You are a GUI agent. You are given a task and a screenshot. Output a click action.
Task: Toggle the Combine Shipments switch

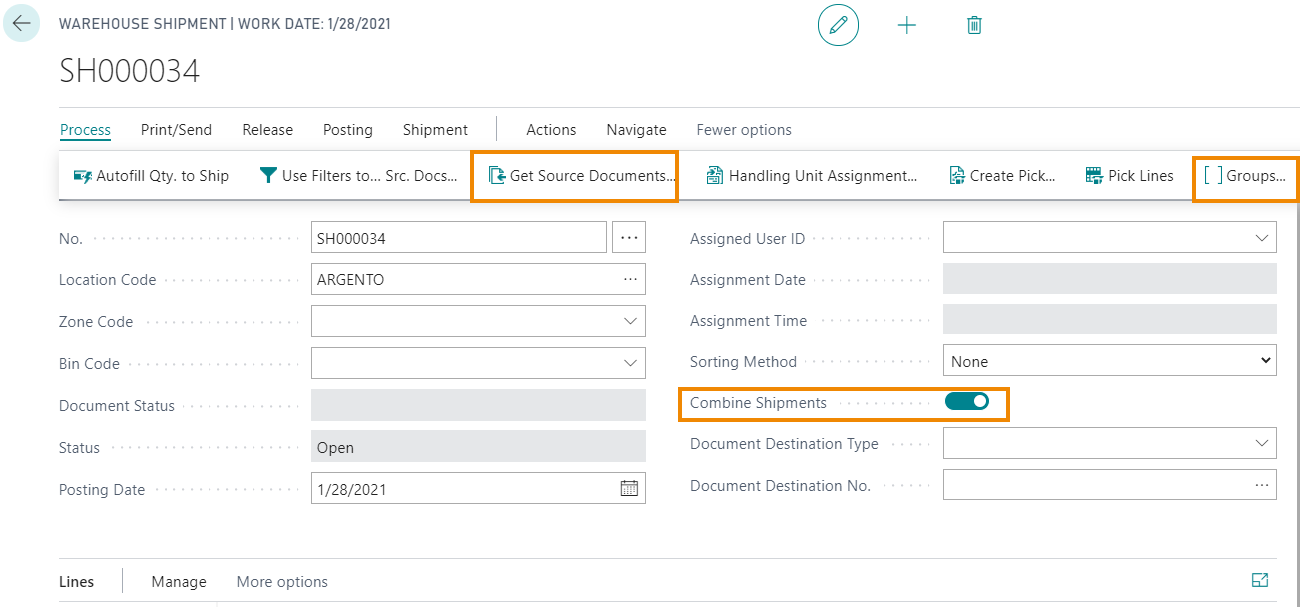click(966, 402)
